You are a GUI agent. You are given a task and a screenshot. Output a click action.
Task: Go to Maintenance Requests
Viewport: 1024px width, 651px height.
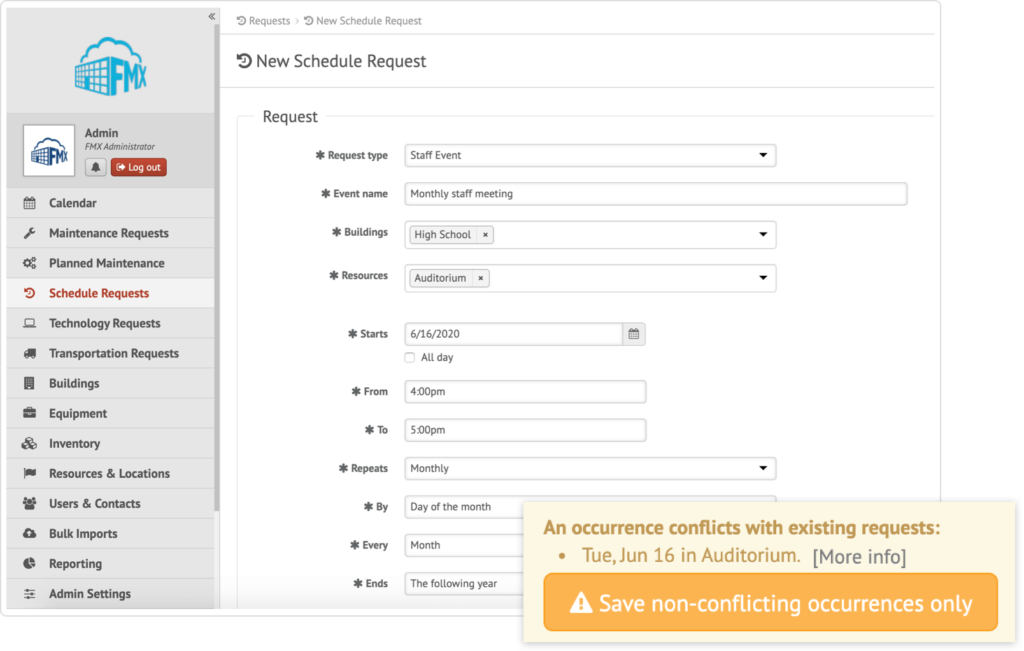108,233
